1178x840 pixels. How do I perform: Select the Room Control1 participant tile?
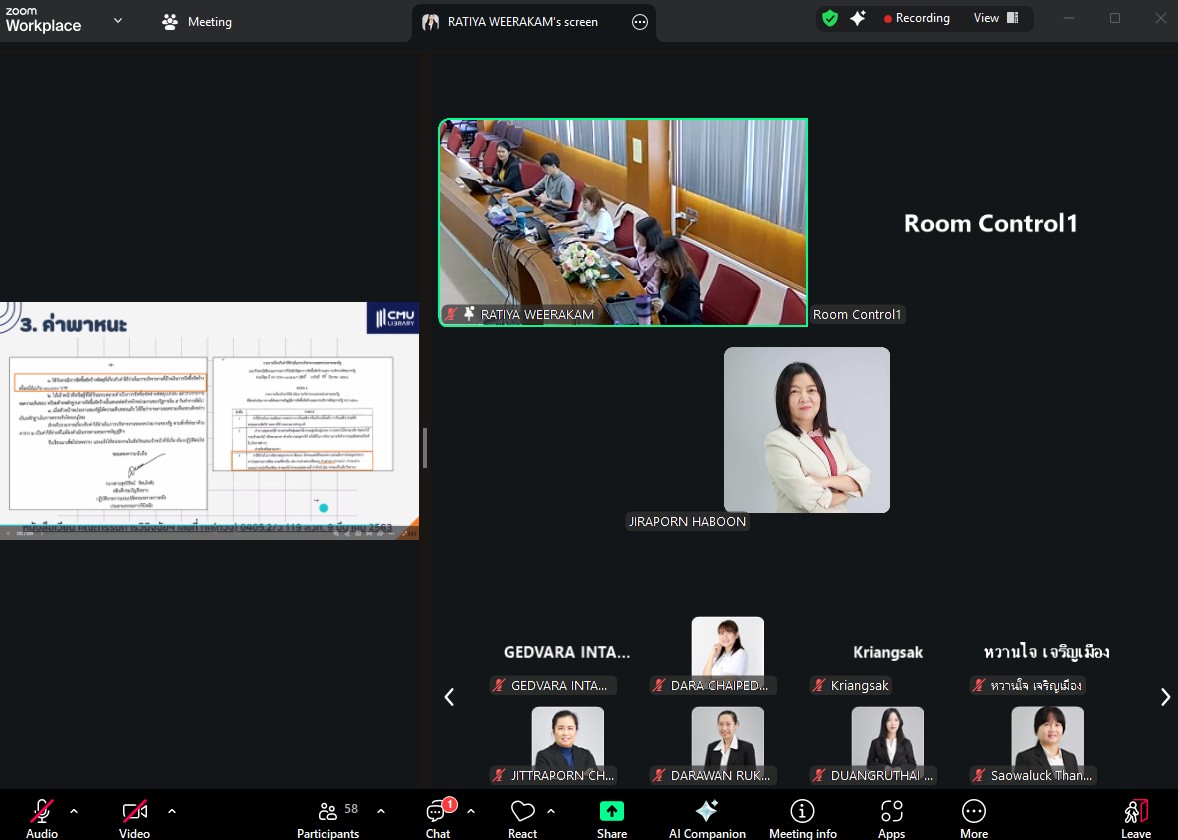(991, 222)
